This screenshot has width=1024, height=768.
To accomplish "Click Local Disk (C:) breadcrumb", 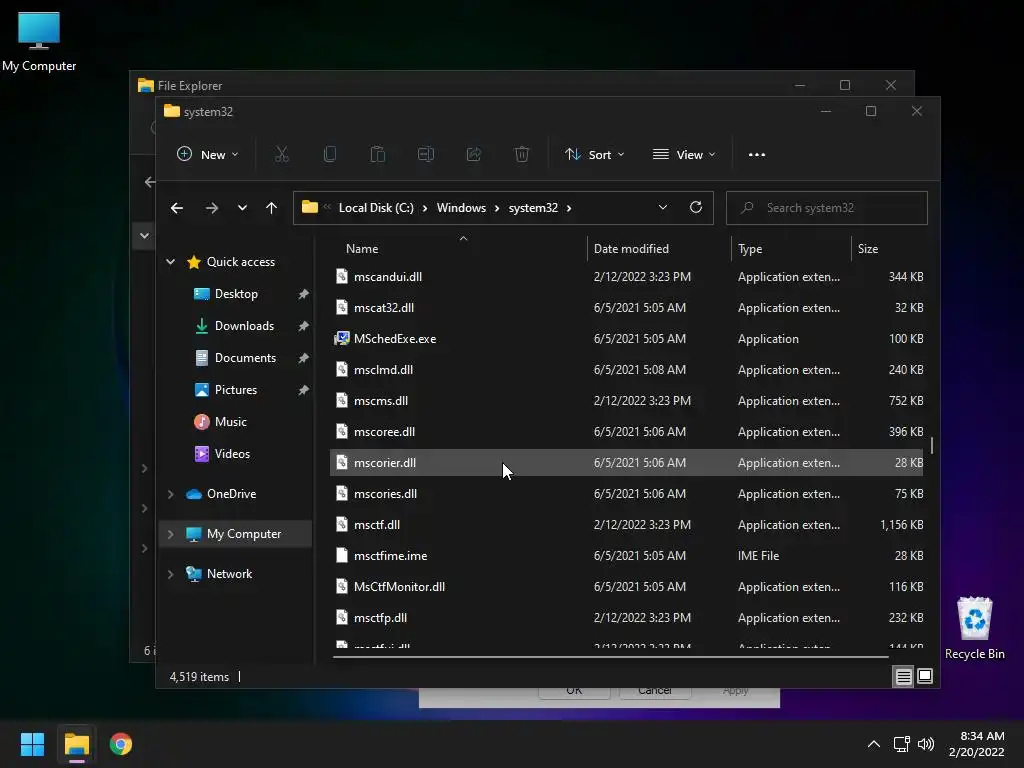I will [x=376, y=208].
